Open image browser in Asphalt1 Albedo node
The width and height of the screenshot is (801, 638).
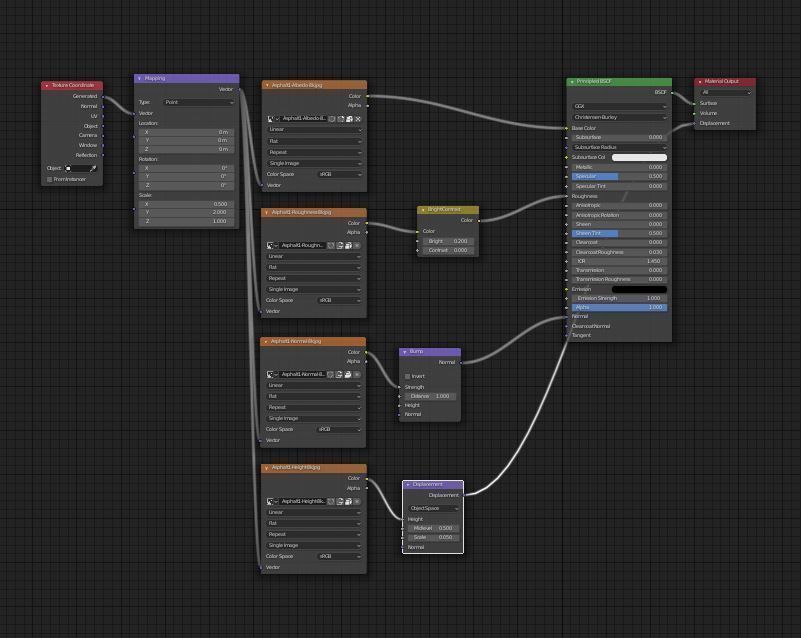coord(272,119)
